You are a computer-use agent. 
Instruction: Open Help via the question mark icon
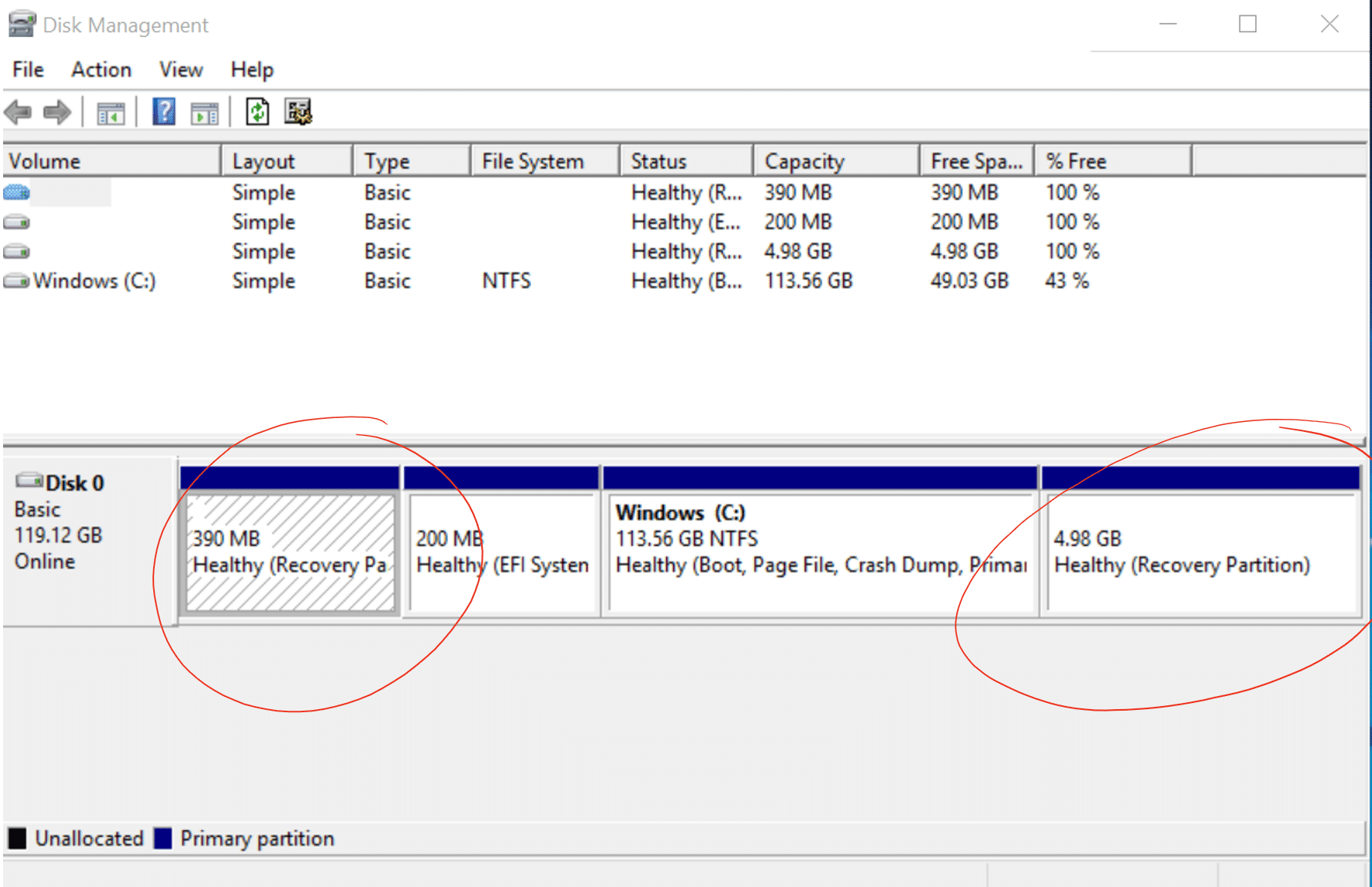[x=164, y=112]
